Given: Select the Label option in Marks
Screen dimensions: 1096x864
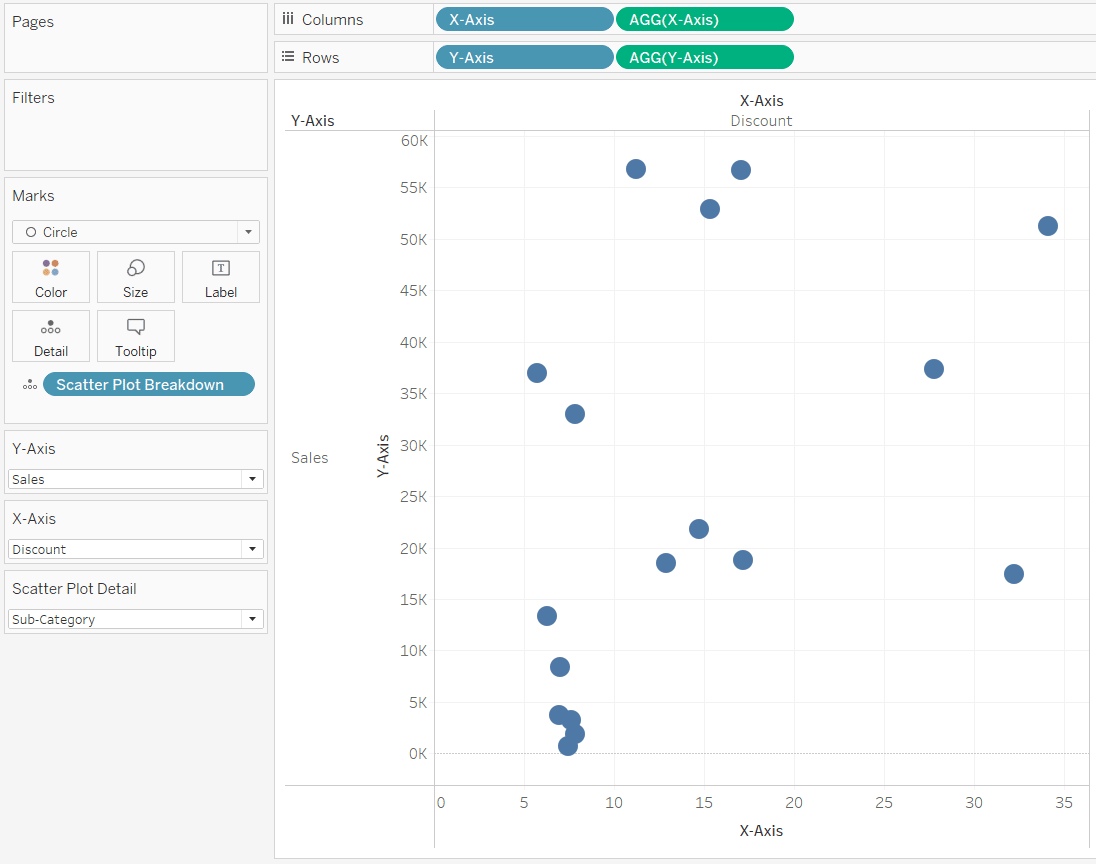Looking at the screenshot, I should click(x=220, y=277).
